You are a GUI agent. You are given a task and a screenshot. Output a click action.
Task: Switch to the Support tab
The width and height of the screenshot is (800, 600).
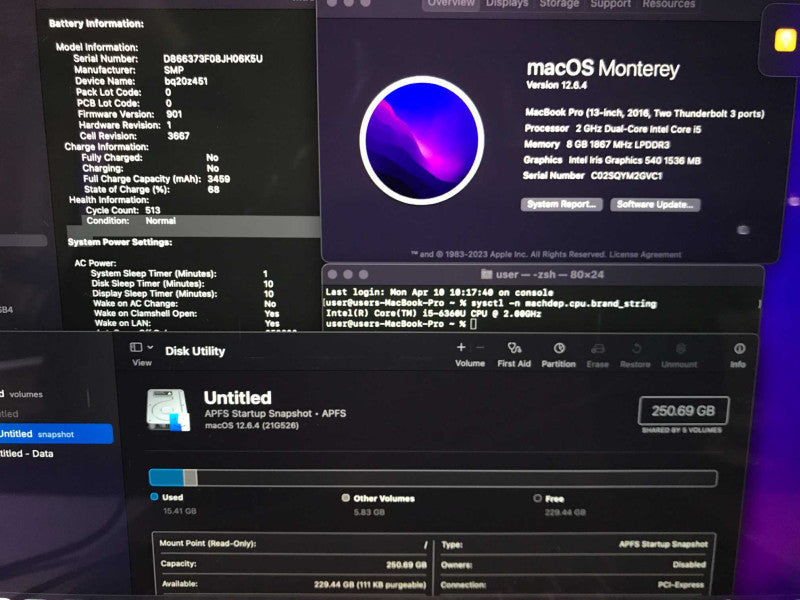pos(611,4)
